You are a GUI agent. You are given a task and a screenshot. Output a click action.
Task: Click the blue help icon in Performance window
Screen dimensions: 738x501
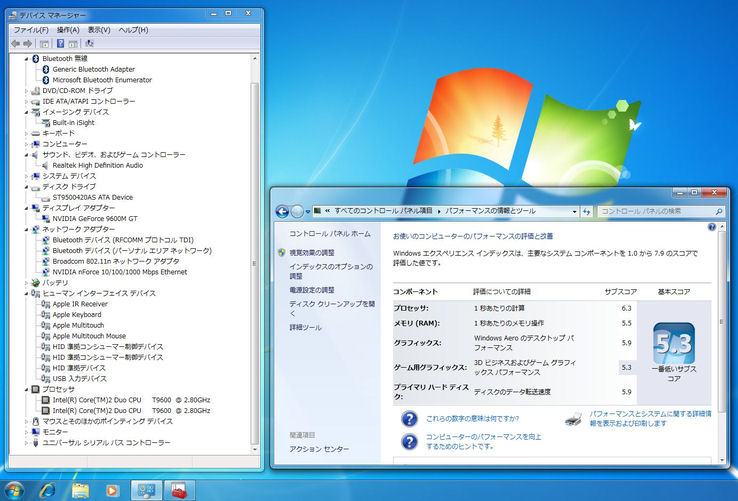712,228
